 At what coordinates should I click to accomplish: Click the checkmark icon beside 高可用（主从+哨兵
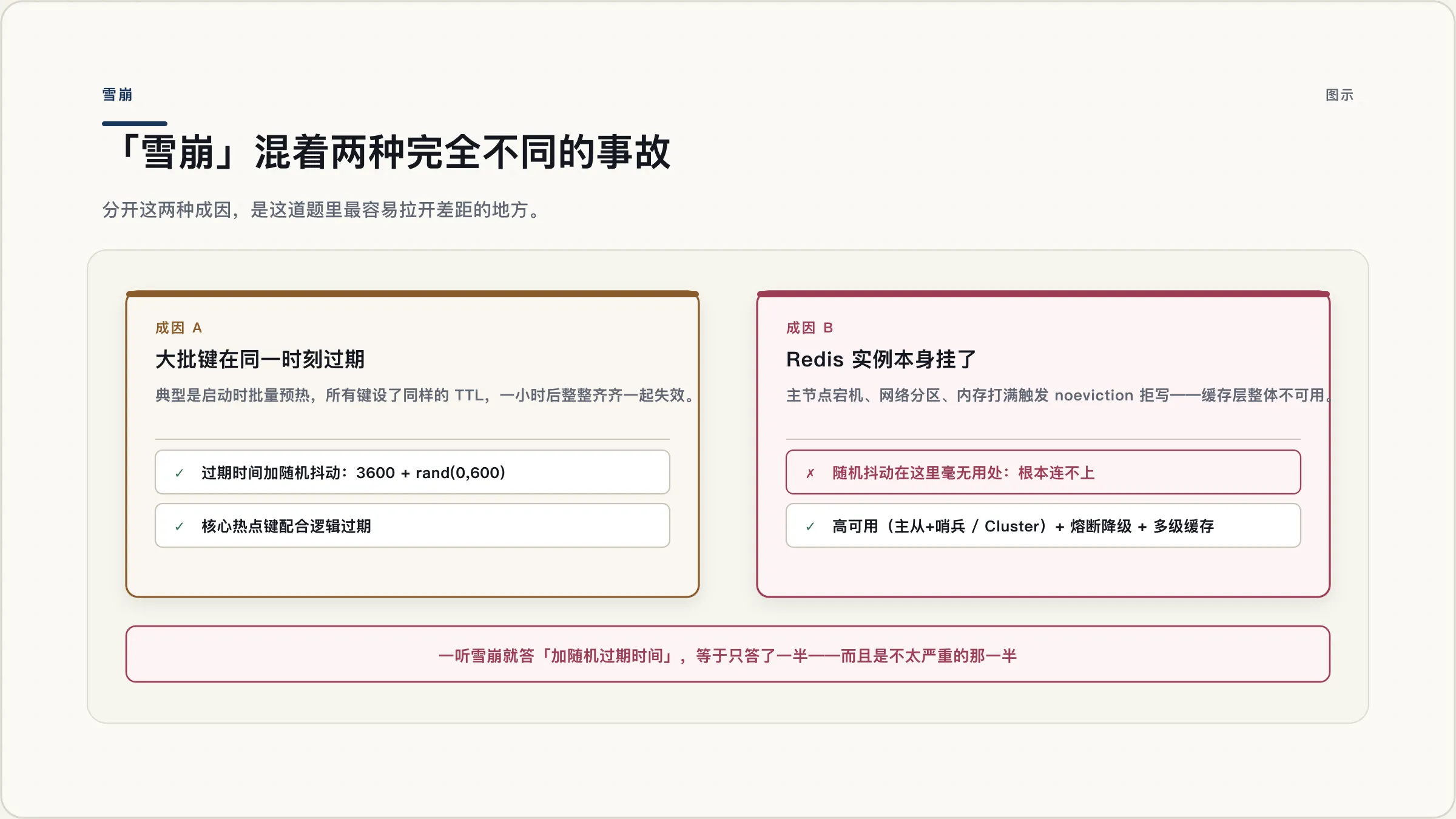point(810,527)
